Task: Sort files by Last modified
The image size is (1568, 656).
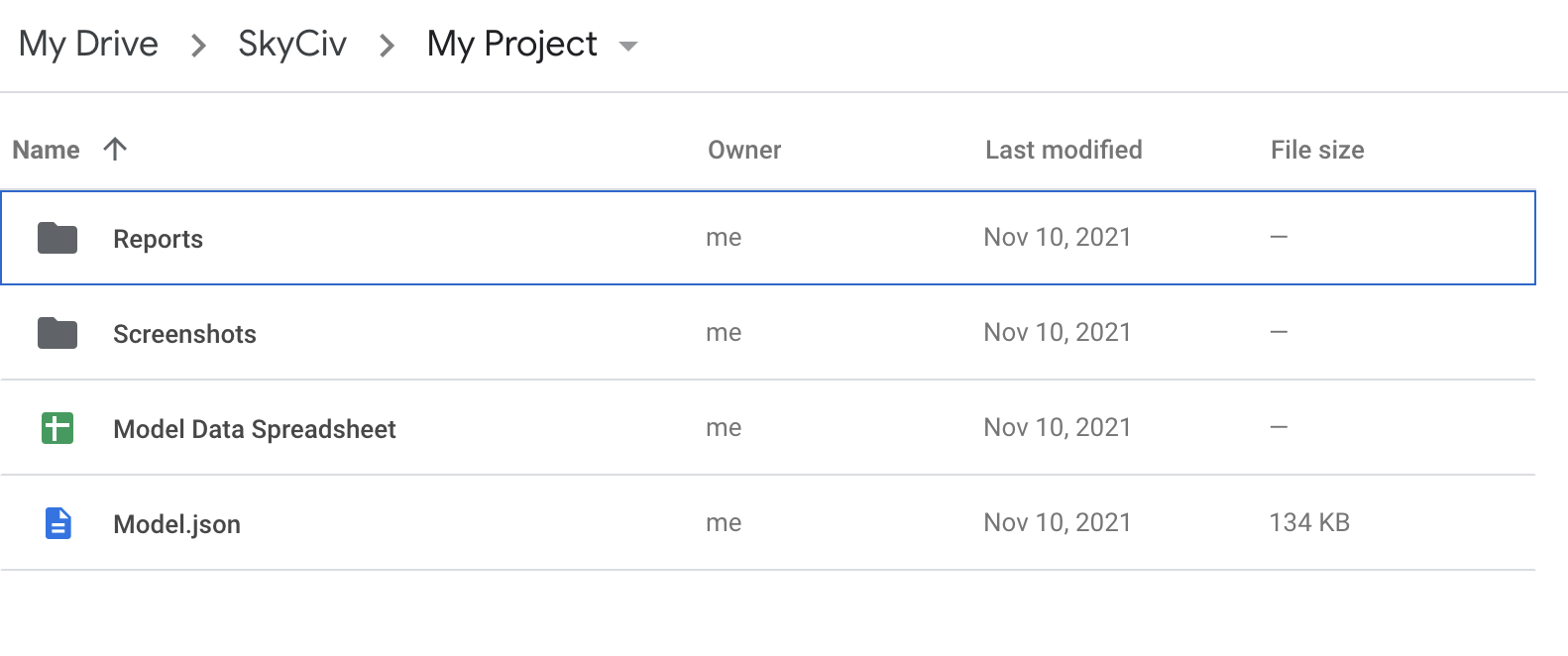Action: tap(1063, 149)
